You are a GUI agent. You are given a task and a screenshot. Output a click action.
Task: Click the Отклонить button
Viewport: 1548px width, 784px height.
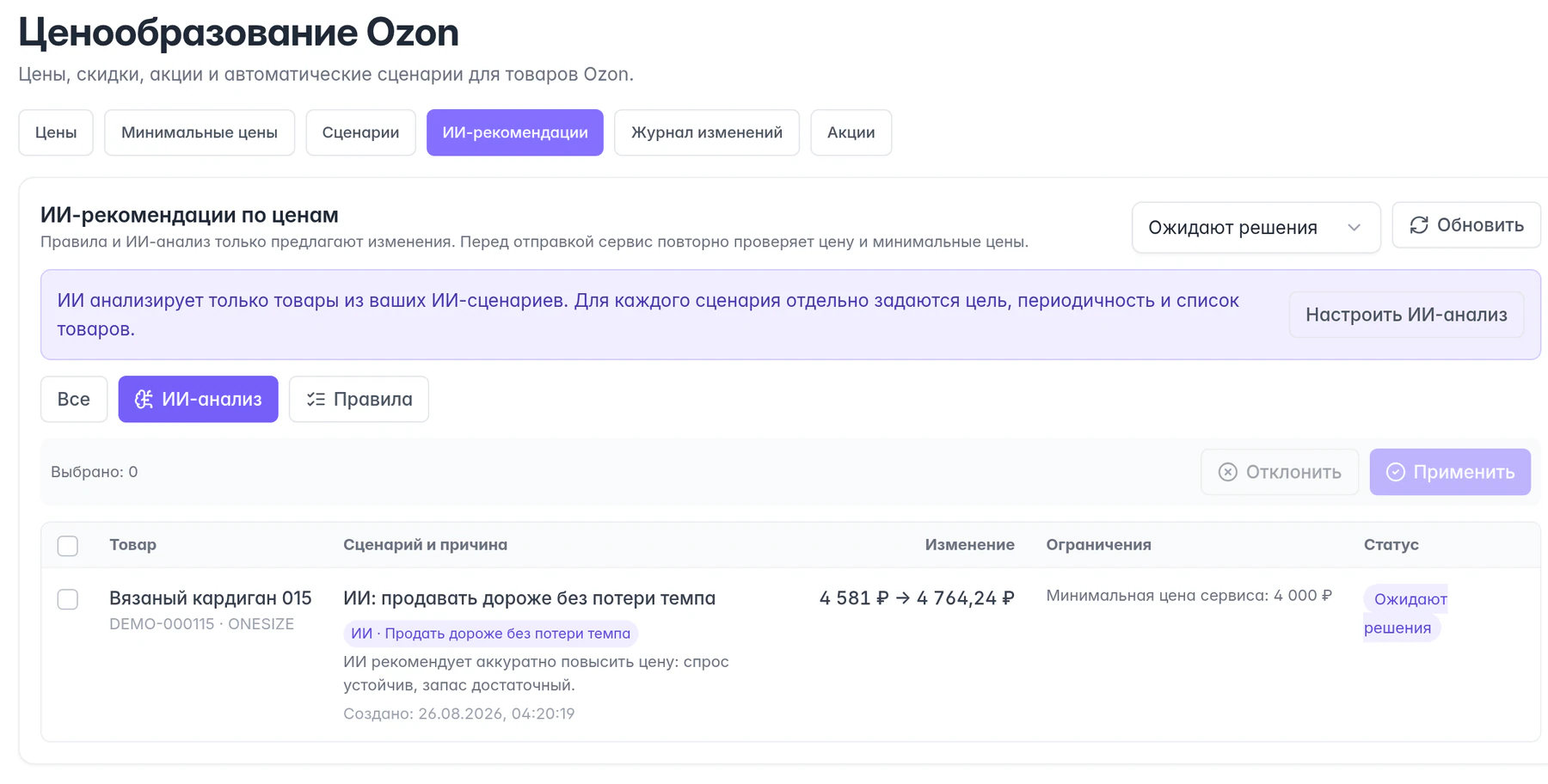coord(1280,472)
